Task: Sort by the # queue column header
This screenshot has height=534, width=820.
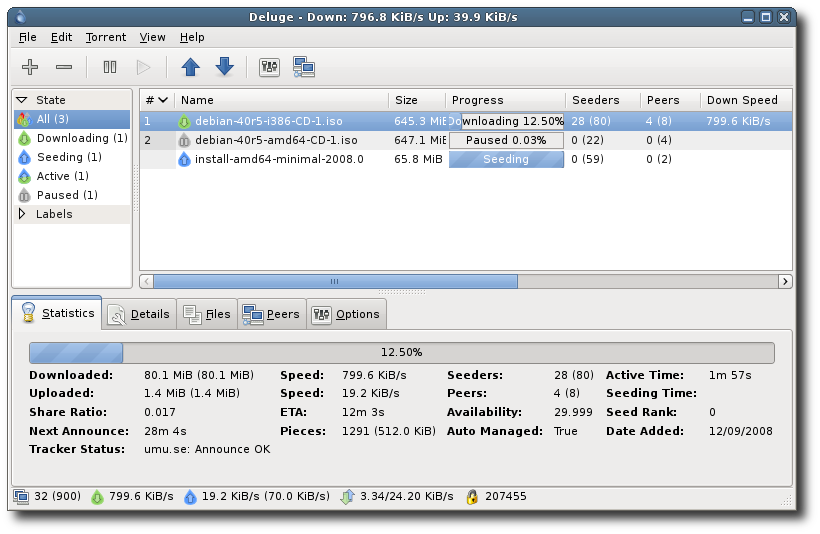Action: [157, 100]
